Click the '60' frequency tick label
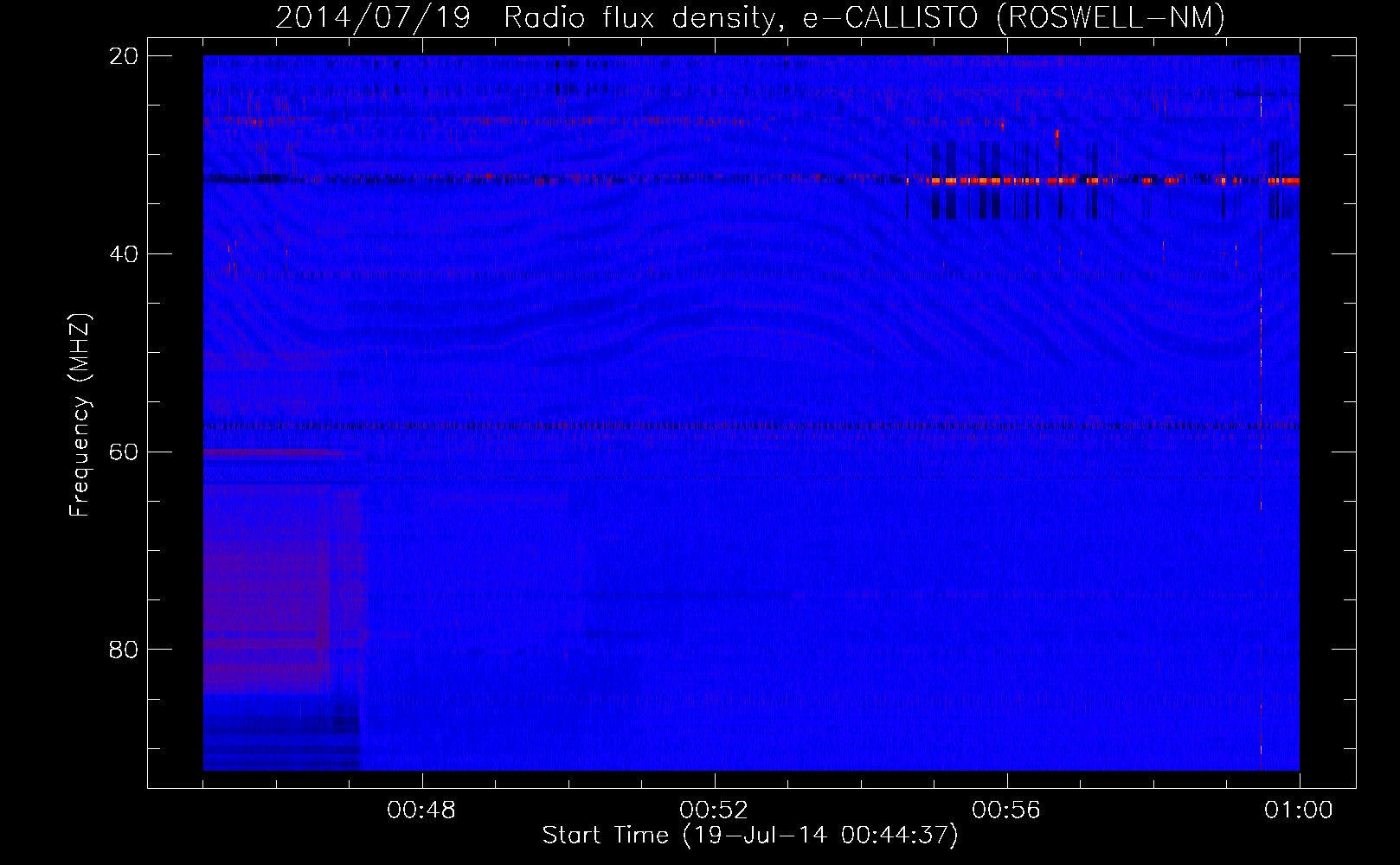The image size is (1400, 865). tap(124, 452)
